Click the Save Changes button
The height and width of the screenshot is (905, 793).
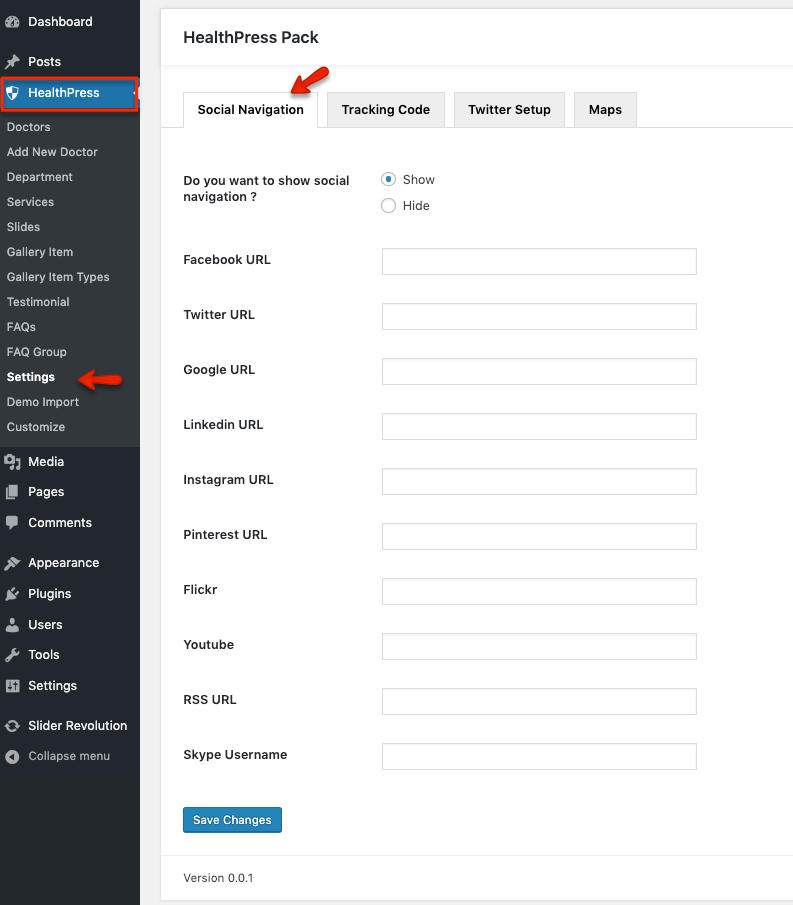point(232,820)
